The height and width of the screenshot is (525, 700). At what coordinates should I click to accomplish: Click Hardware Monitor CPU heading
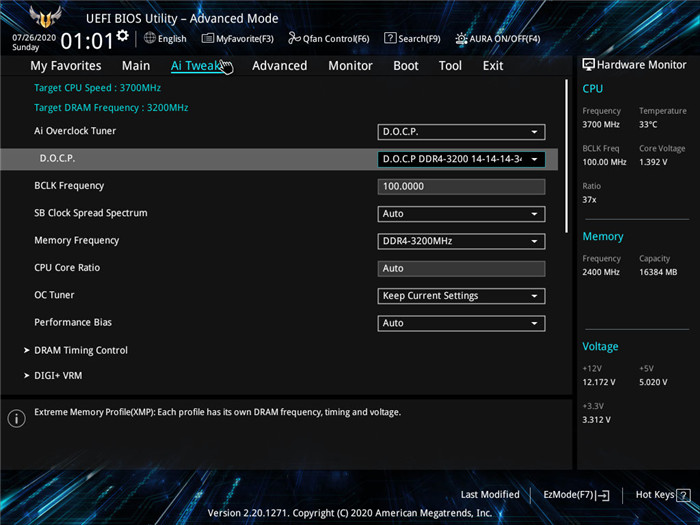(592, 89)
